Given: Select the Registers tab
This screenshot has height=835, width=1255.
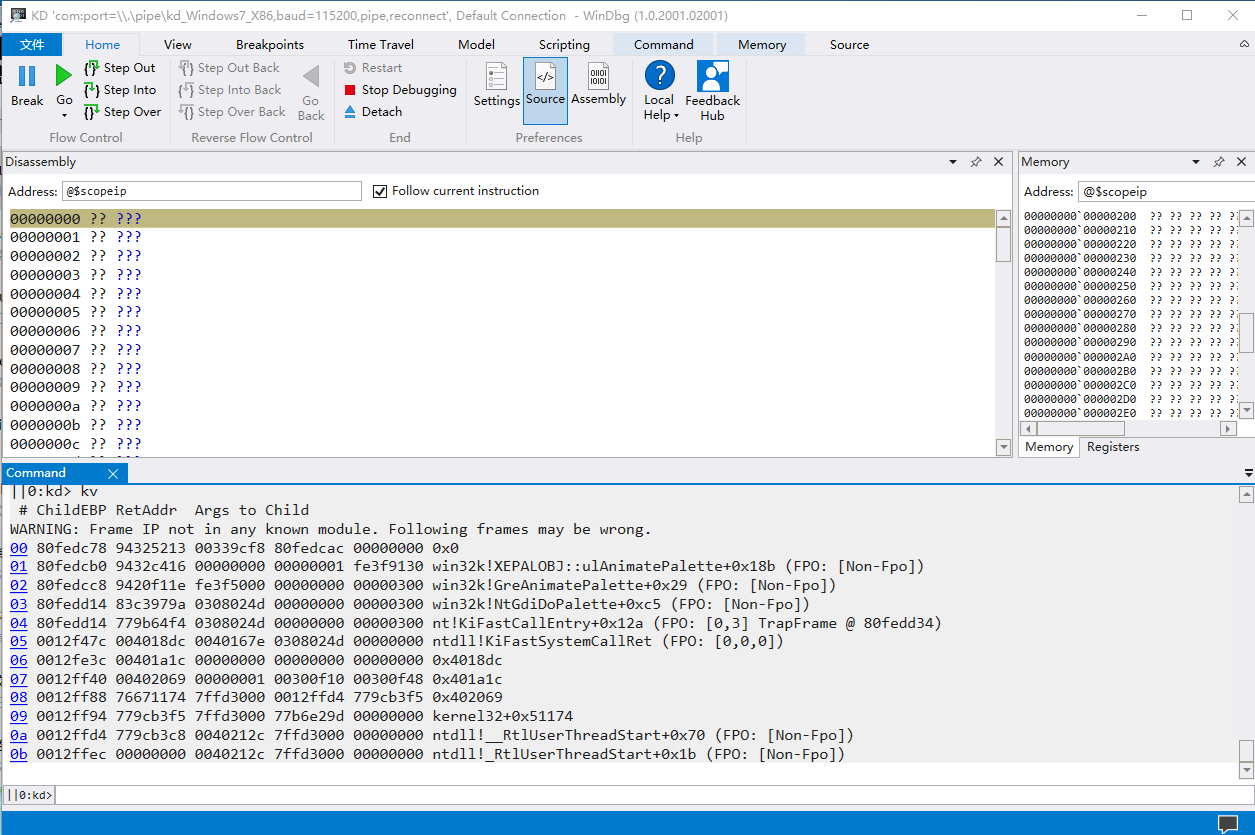Looking at the screenshot, I should (x=1113, y=447).
